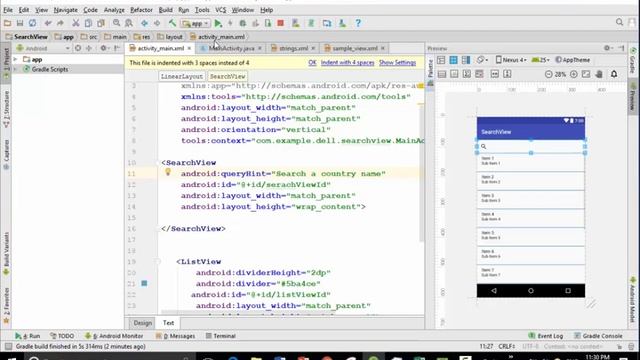The width and height of the screenshot is (640, 360).
Task: Toggle the Palette side button
Action: (x=430, y=72)
